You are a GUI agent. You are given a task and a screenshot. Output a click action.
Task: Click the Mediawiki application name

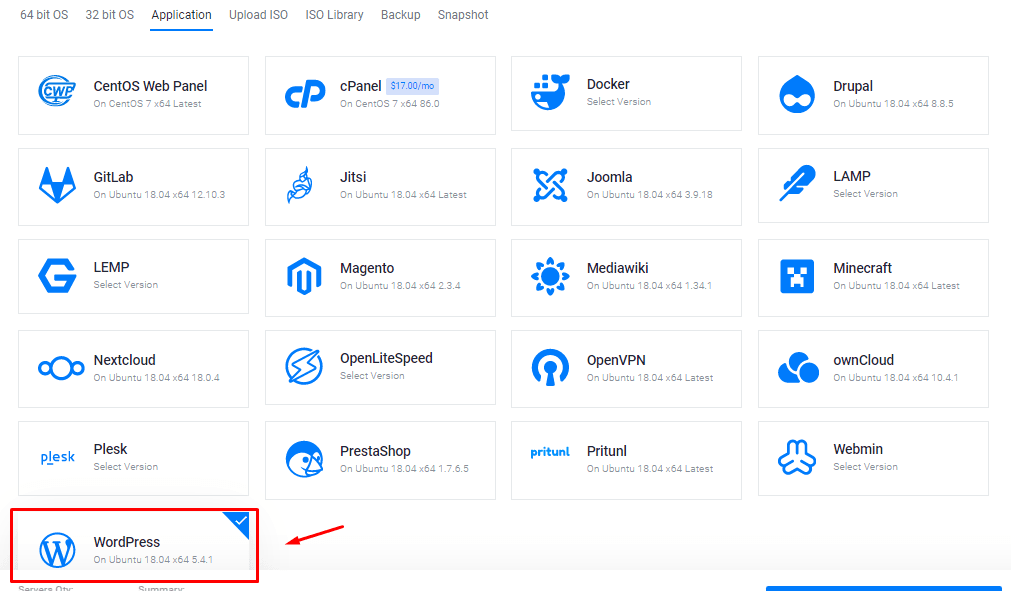point(618,268)
